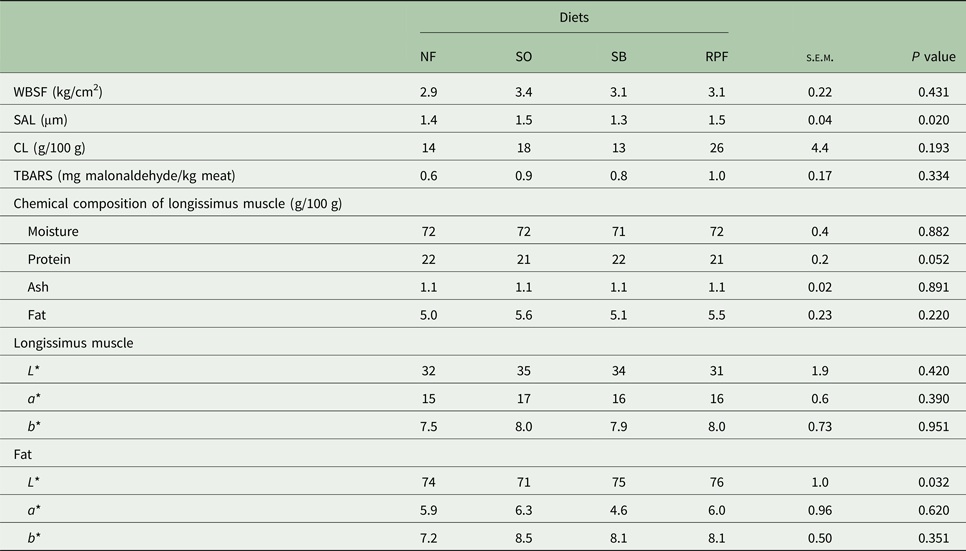Click the CL (g/100 g) row label
This screenshot has height=551, width=966.
point(51,148)
